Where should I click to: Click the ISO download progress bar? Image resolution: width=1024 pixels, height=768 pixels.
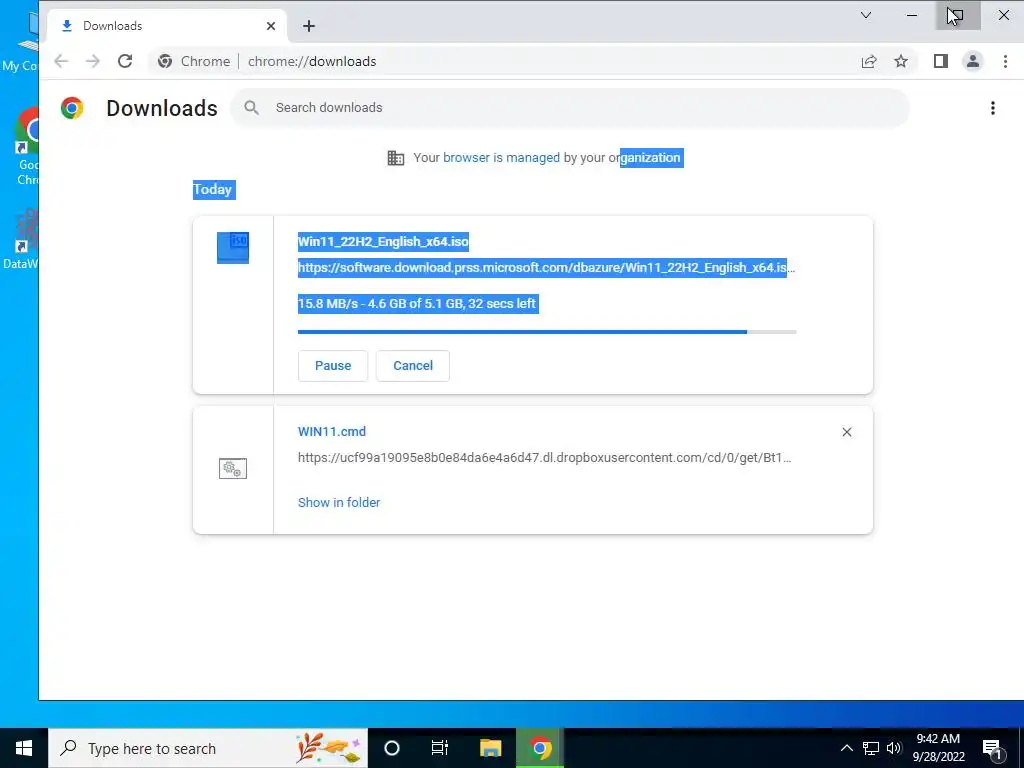tap(547, 332)
